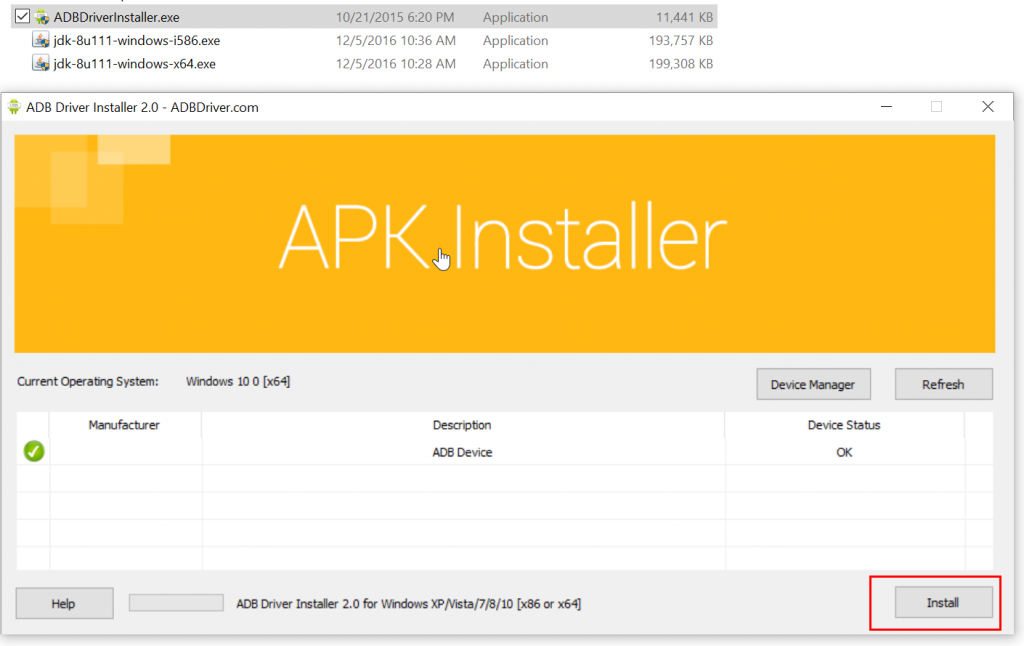
Task: Click the jdk-8u111-windows-i586.exe file icon
Action: 40,40
